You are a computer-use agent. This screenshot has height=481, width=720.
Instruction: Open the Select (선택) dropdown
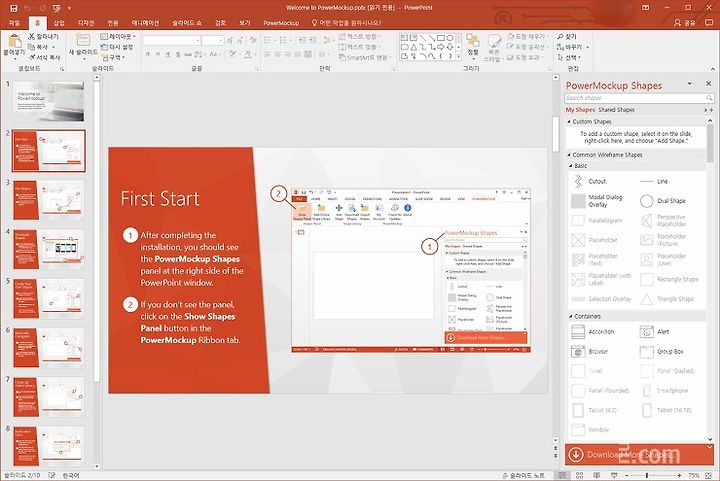point(569,57)
